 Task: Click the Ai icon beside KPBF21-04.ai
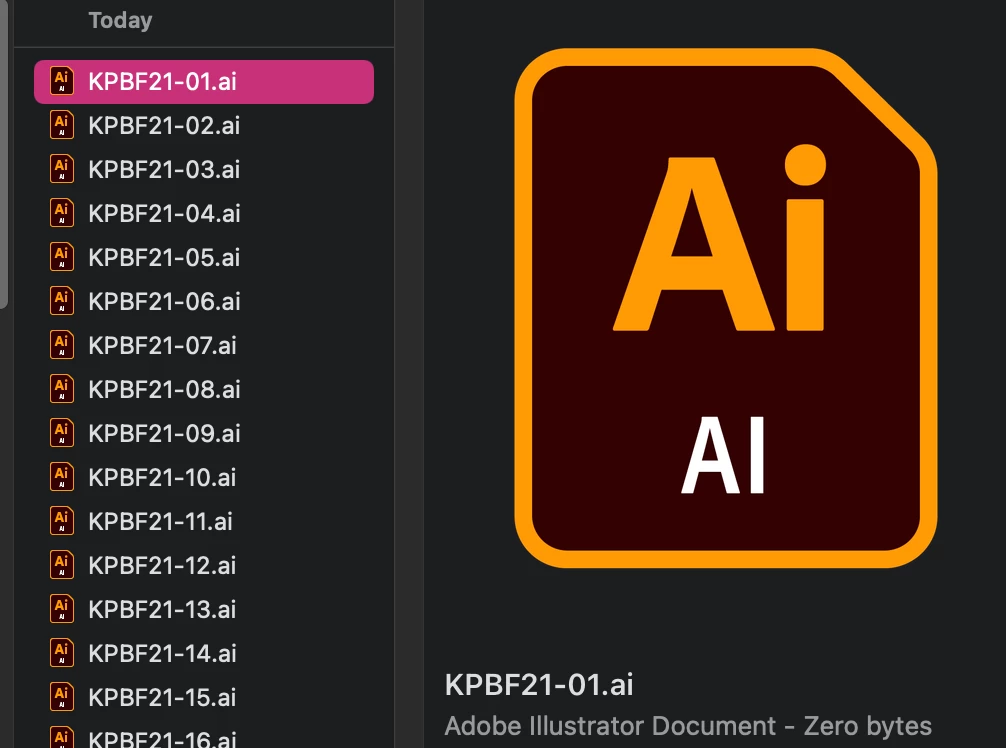62,213
